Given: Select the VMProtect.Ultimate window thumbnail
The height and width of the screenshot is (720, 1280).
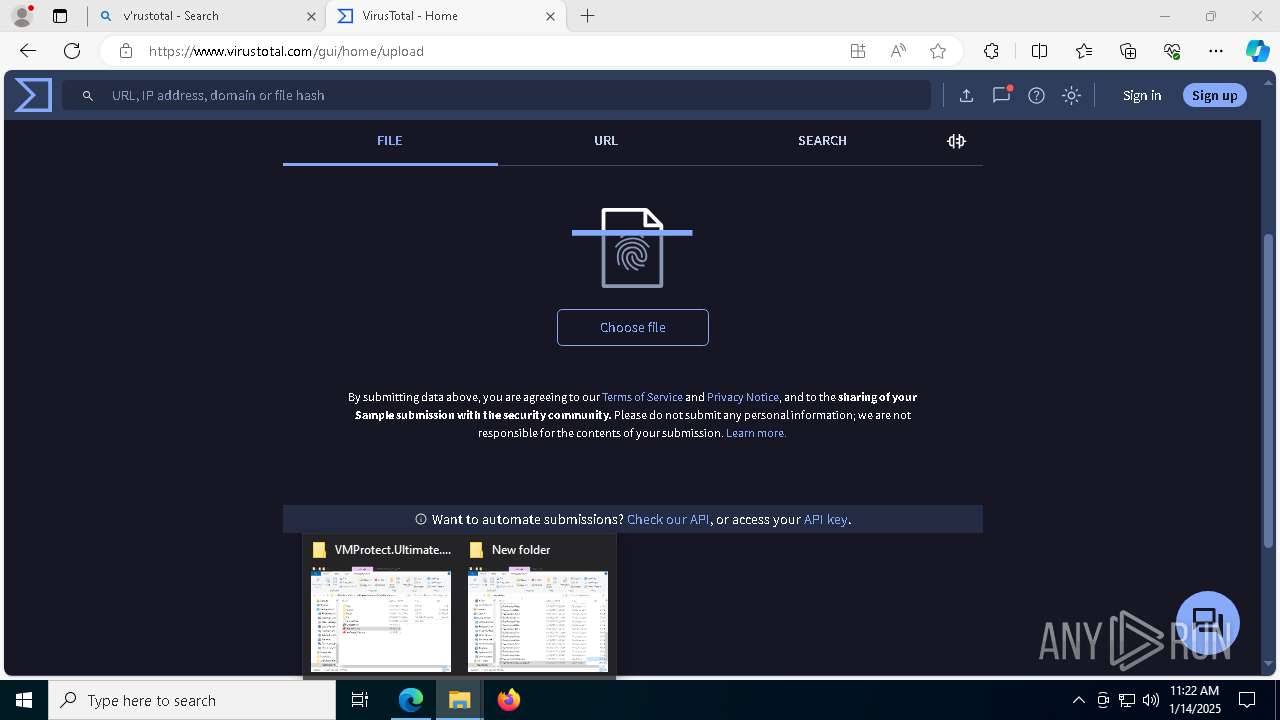Looking at the screenshot, I should pos(381,606).
